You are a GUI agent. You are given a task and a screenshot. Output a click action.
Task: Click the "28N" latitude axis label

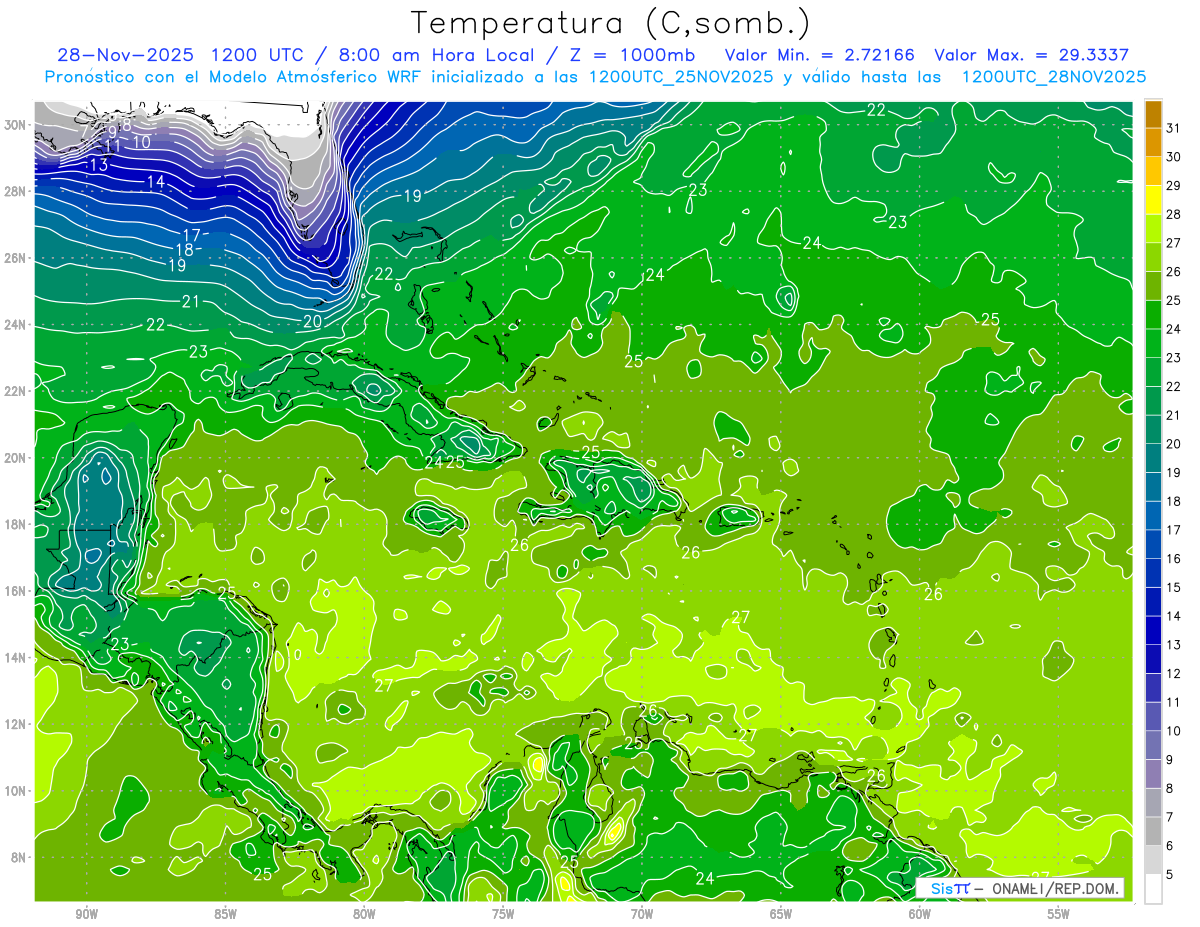15,191
